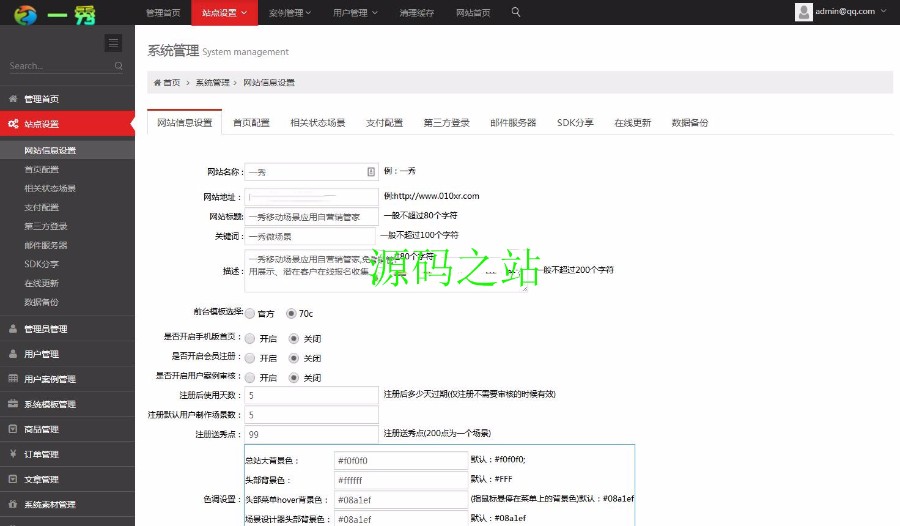Focus the sidebar Search input
900x526 pixels.
pos(60,66)
